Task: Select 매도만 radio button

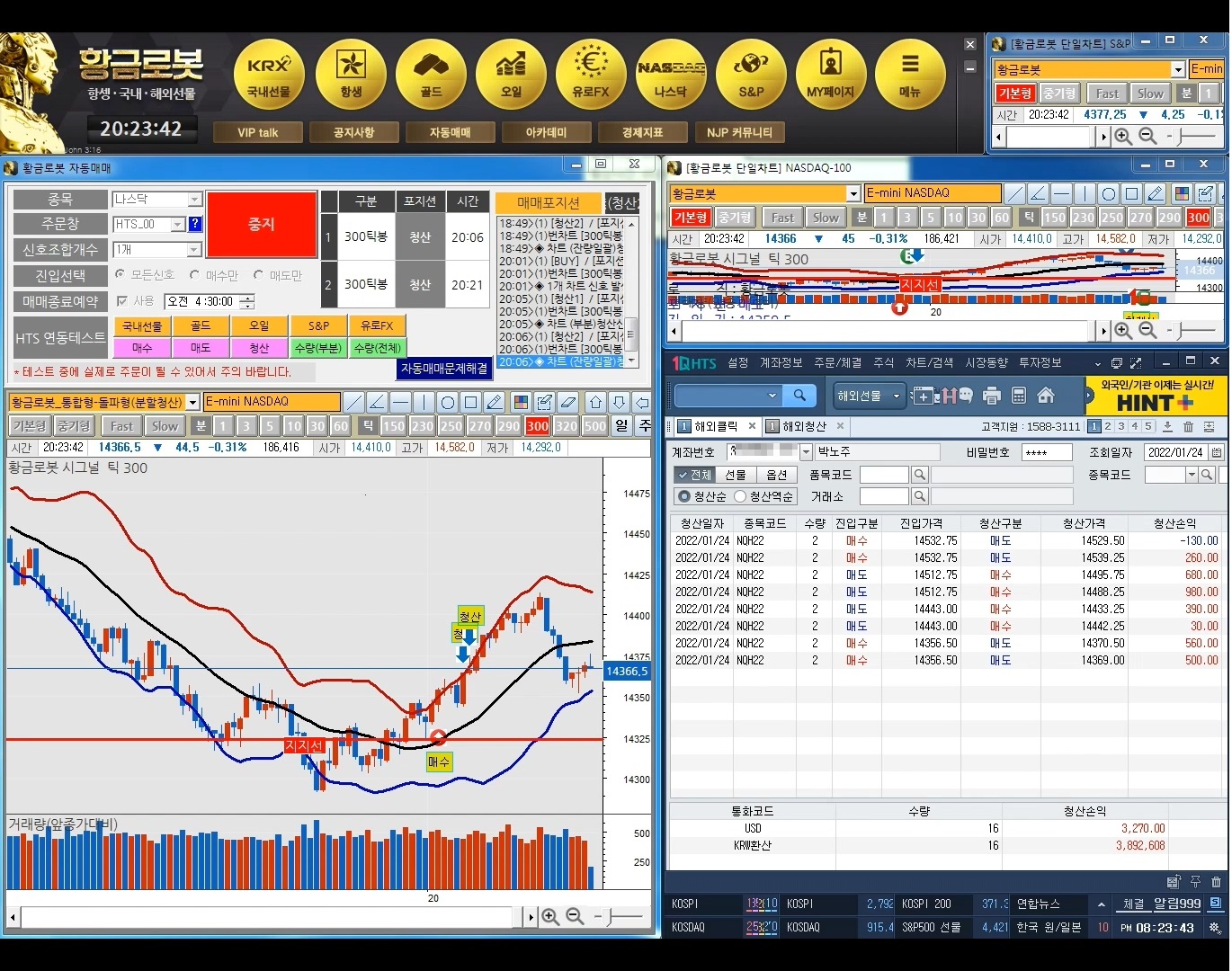Action: pos(258,274)
